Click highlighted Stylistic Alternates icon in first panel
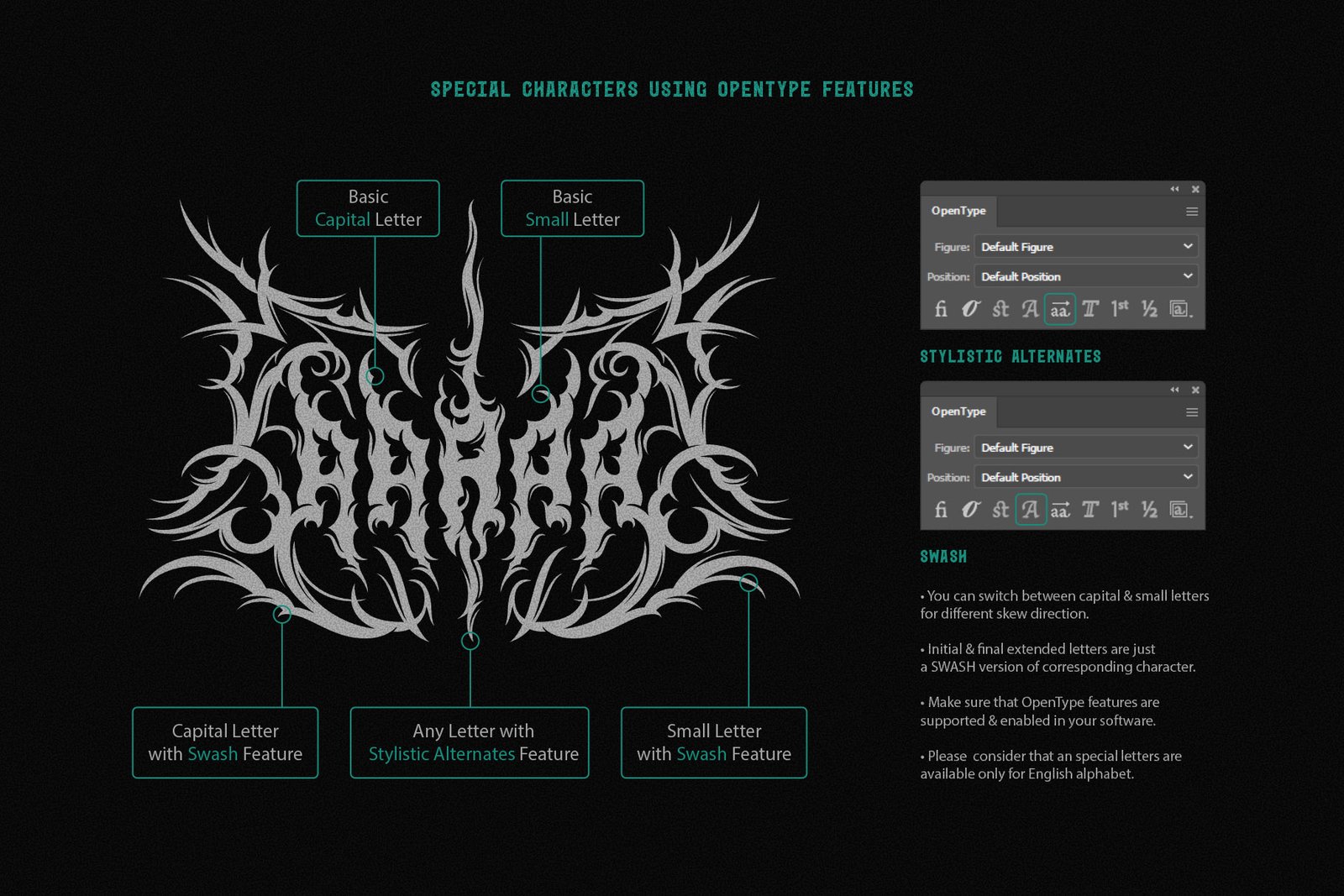The width and height of the screenshot is (1344, 896). click(1060, 309)
